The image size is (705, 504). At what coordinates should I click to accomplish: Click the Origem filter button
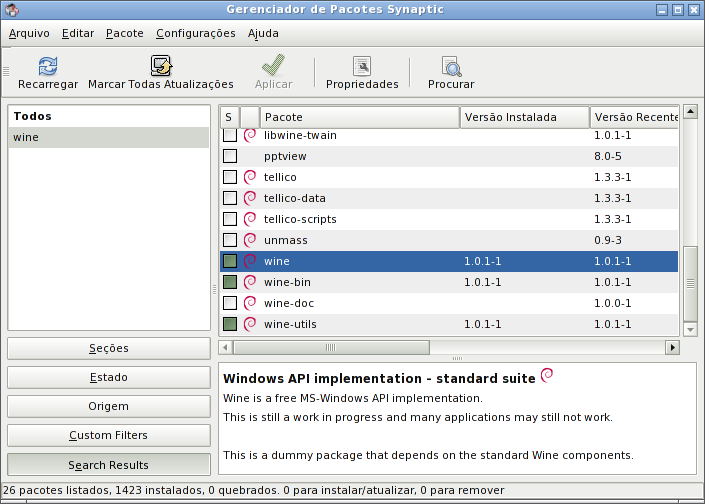[x=109, y=406]
